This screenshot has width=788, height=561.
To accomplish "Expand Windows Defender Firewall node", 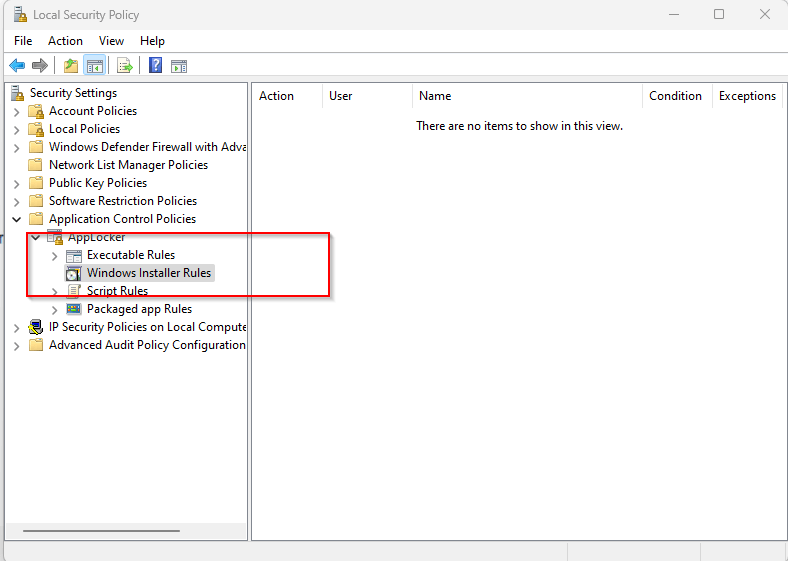I will [17, 148].
